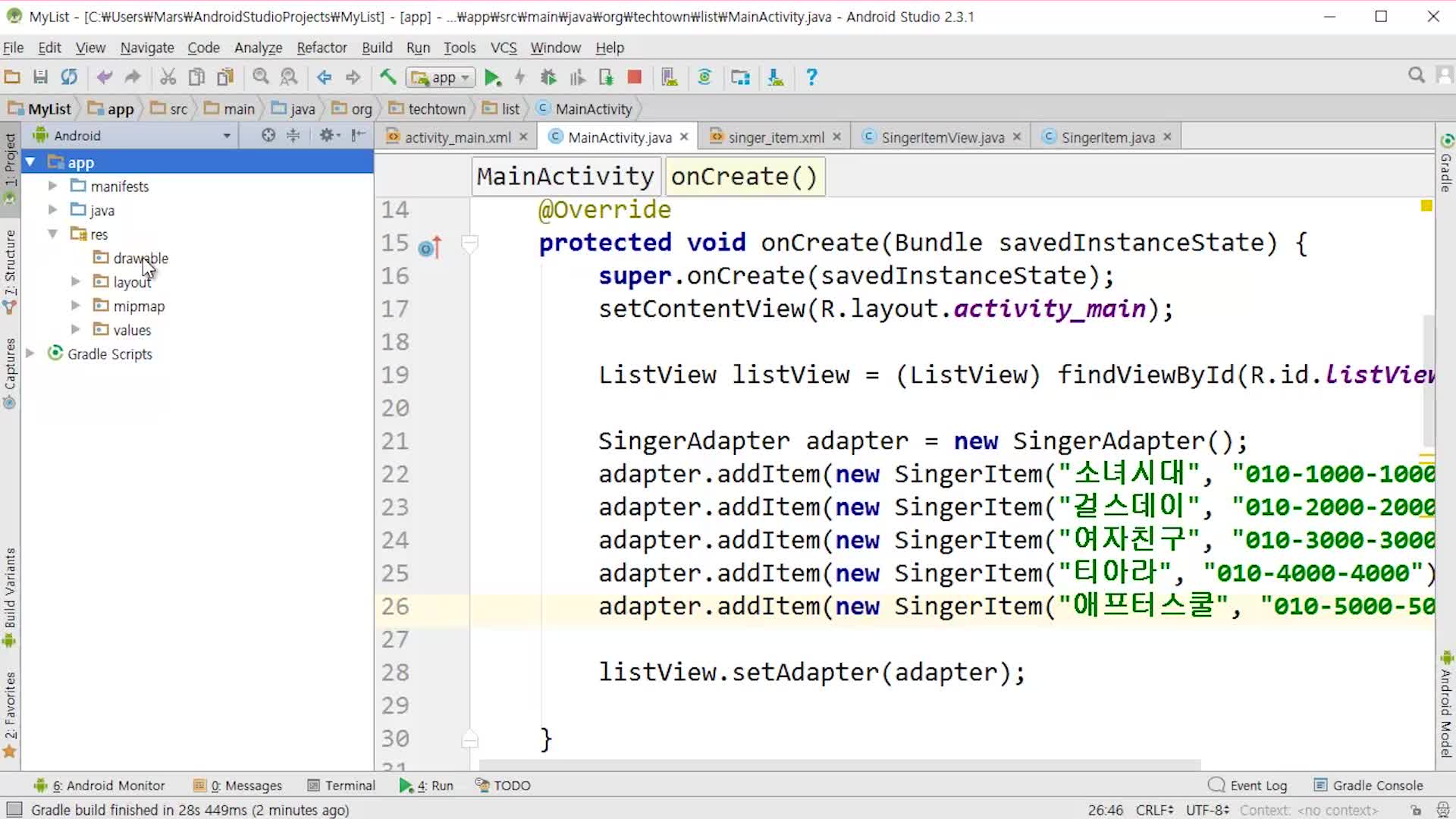Viewport: 1456px width, 819px height.
Task: Open the Android project view dropdown
Action: point(133,136)
